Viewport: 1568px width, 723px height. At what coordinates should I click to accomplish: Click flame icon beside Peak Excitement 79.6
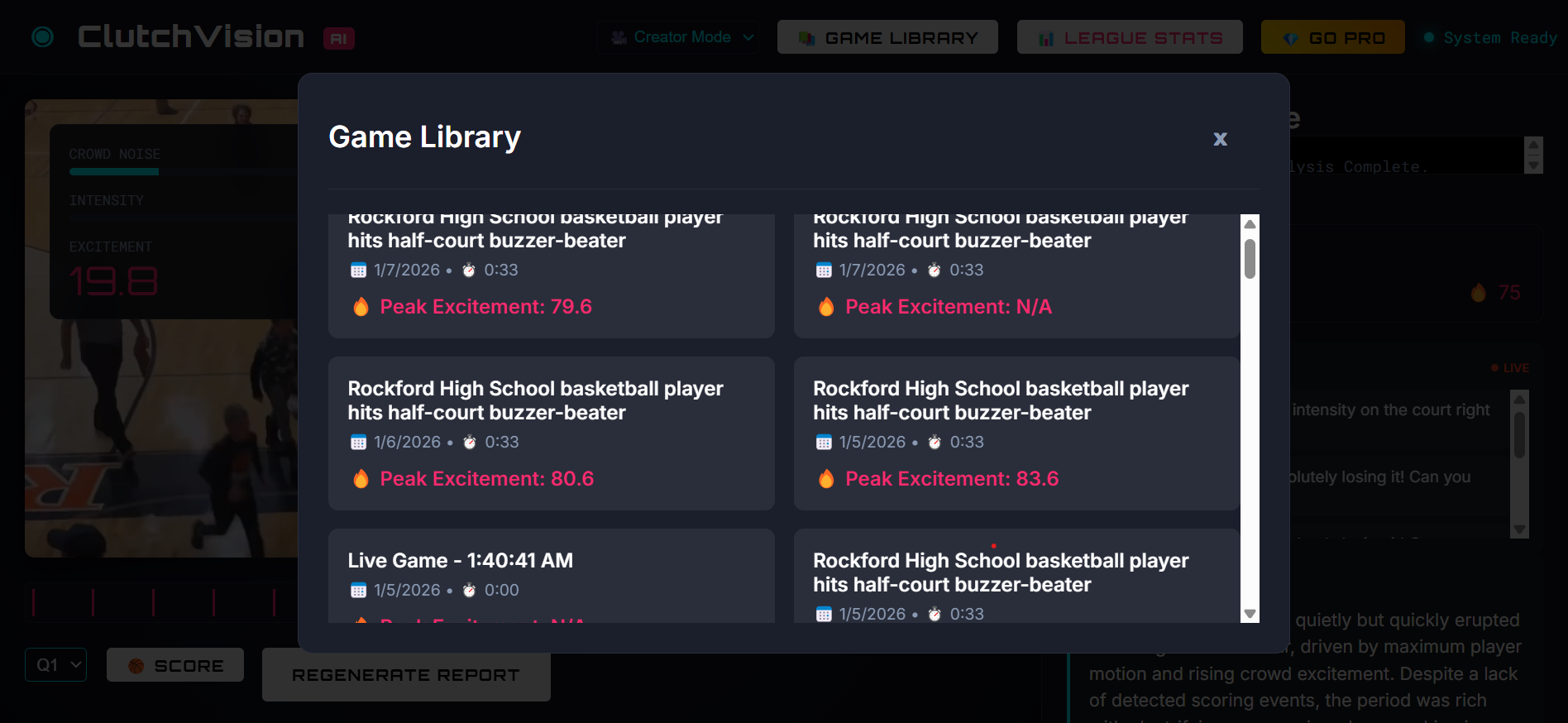point(361,307)
